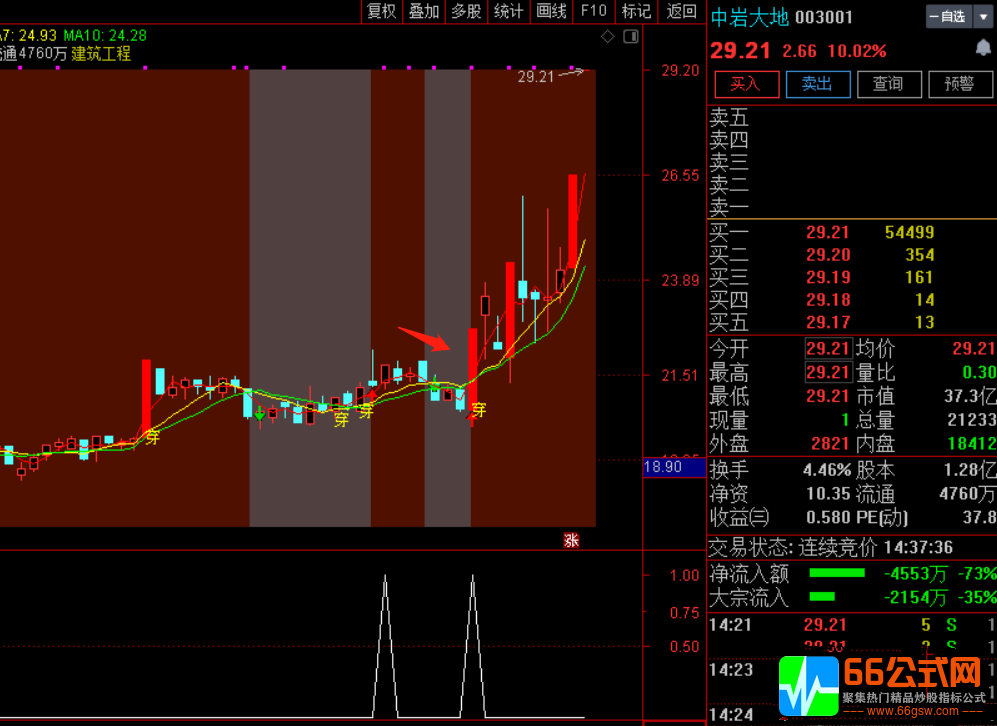Click the 量比 value 0.30
The image size is (997, 726).
(x=979, y=372)
